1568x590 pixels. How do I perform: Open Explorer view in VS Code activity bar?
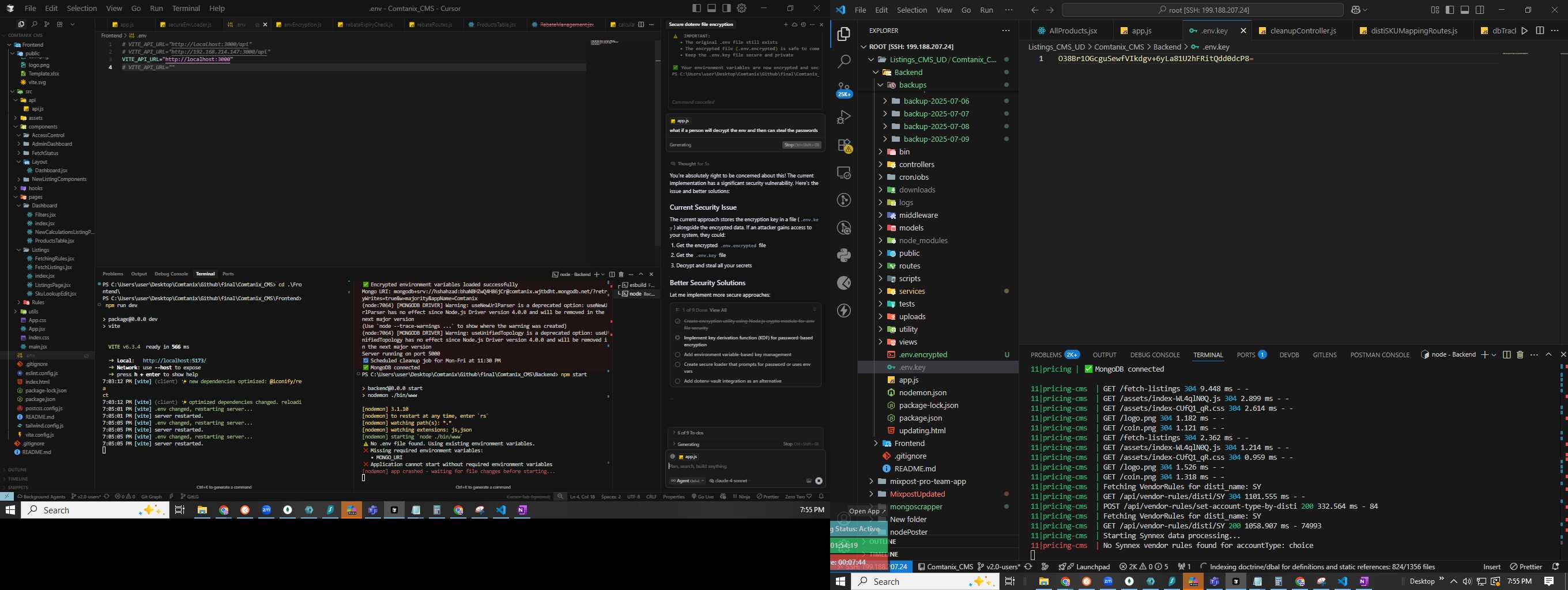pos(843,34)
